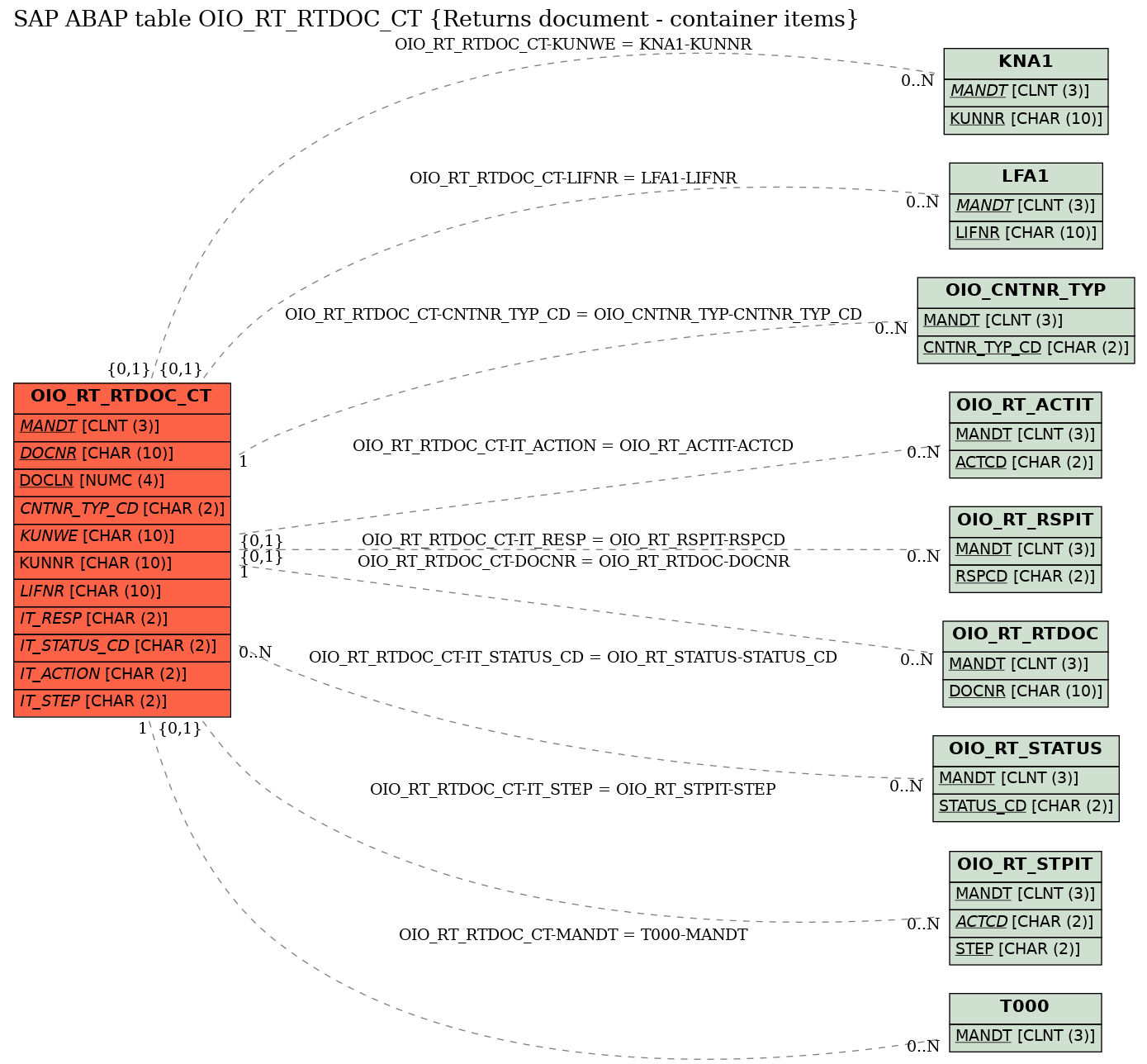The image size is (1147, 1064).
Task: Select STEP [CHAR (2)] in OIO_RT_STPIT
Action: click(1026, 950)
